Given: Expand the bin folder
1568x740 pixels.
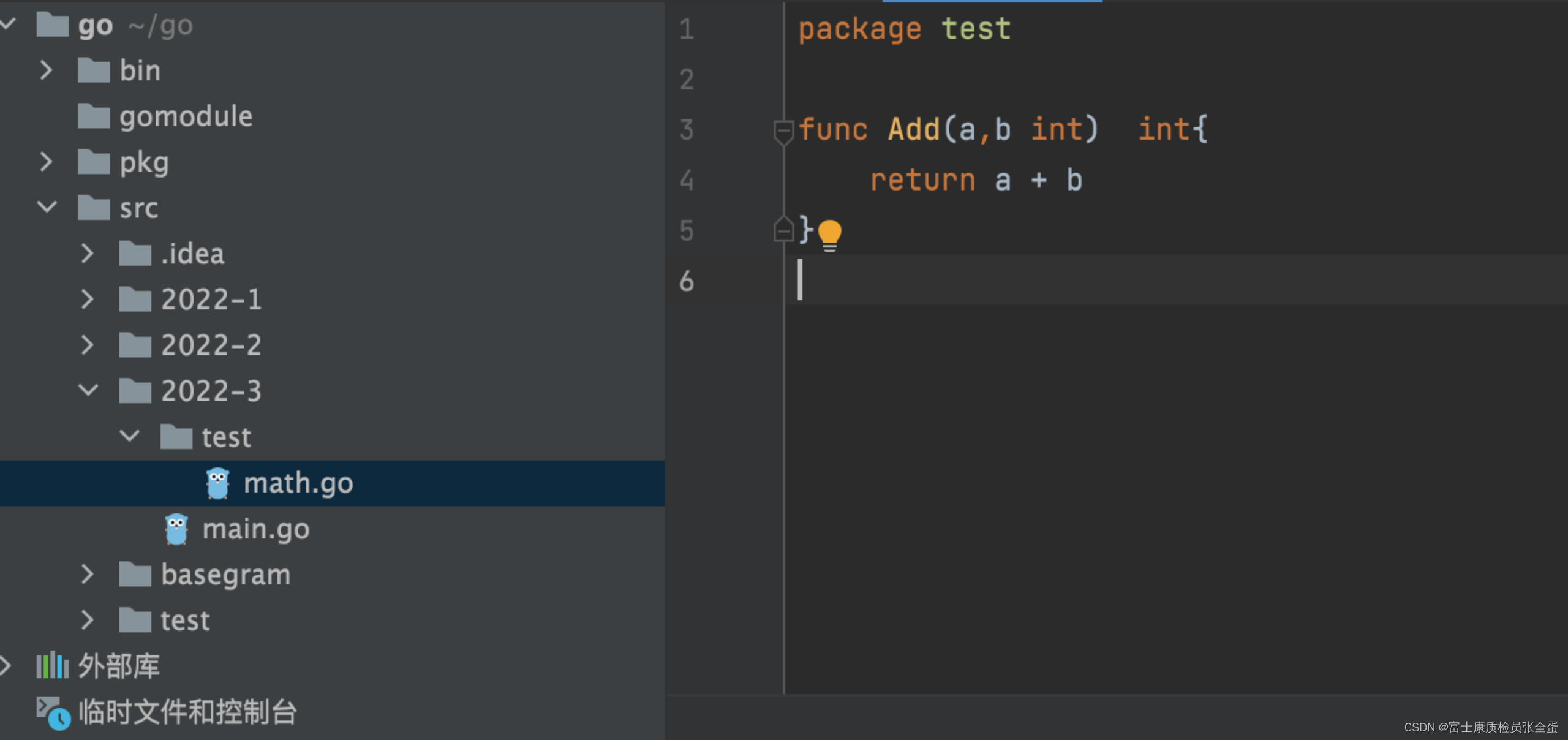Looking at the screenshot, I should (x=46, y=70).
